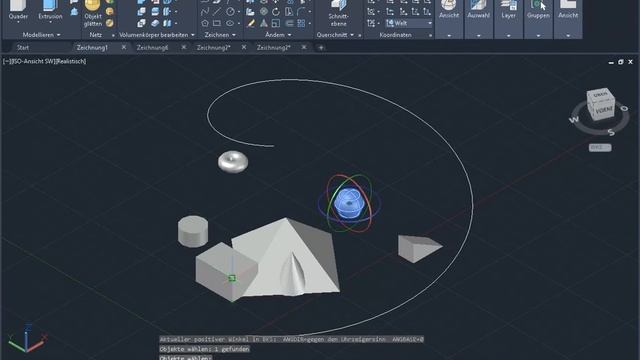
Task: Pick the Spline polyline tool in Zeichnen
Action: [x=205, y=11]
